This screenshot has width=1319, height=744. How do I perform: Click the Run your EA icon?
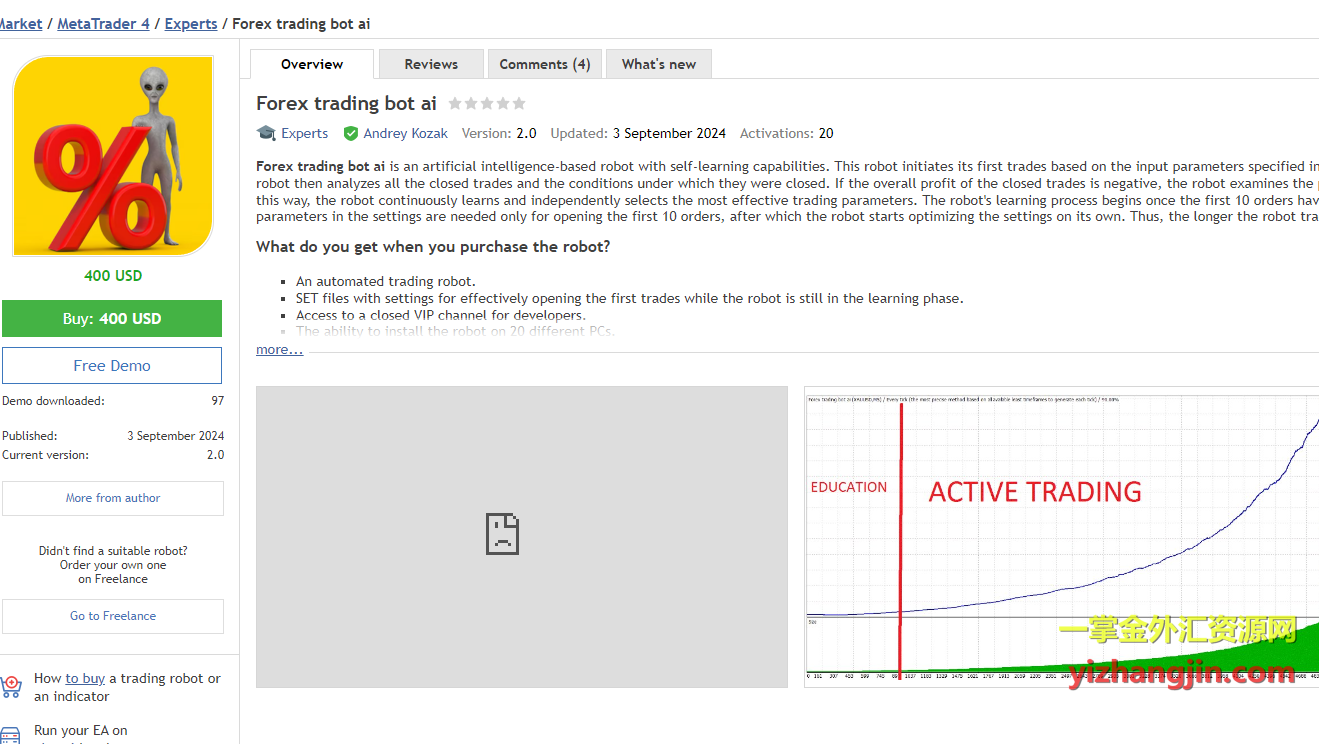click(x=11, y=735)
